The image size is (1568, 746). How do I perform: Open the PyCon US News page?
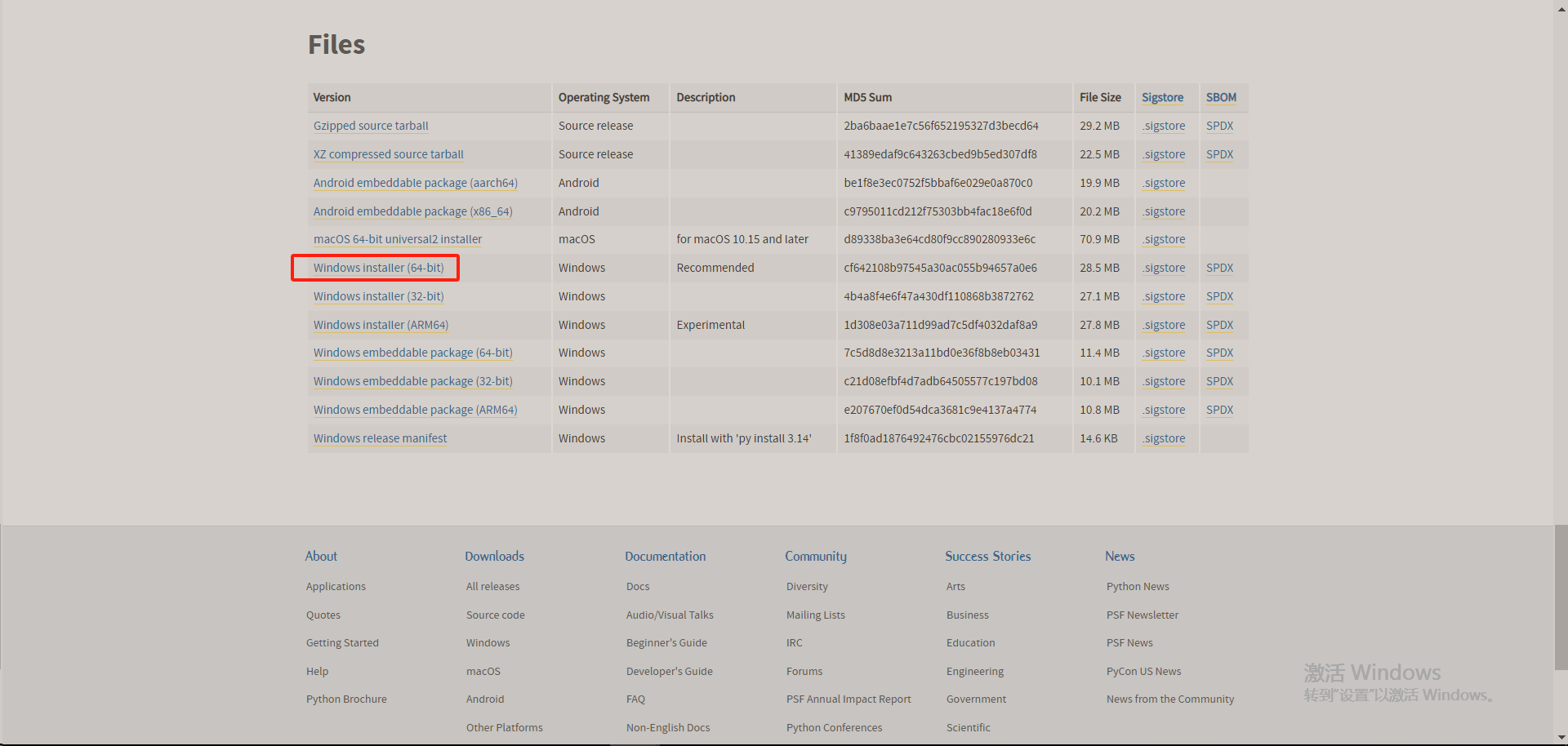click(x=1143, y=671)
